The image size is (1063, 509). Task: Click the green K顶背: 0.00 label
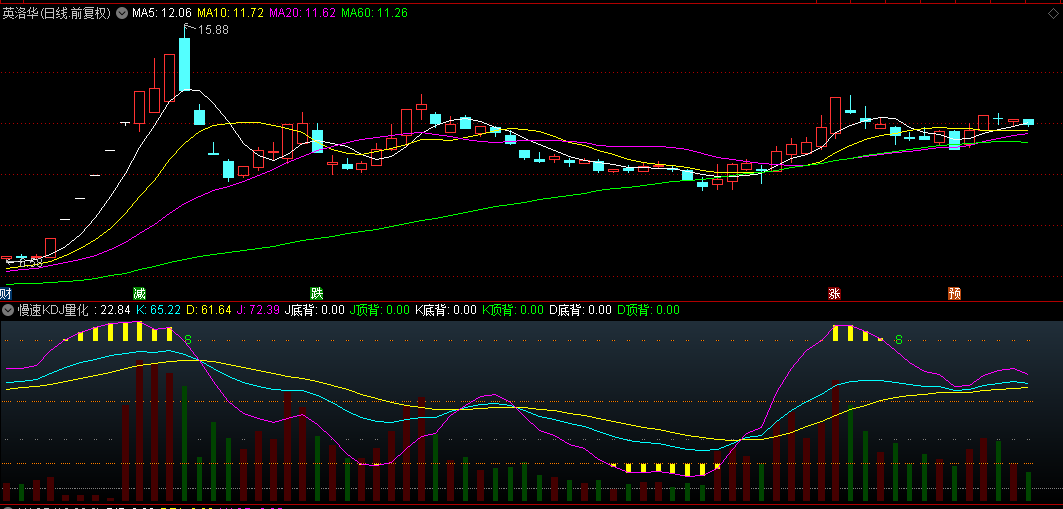[x=513, y=310]
